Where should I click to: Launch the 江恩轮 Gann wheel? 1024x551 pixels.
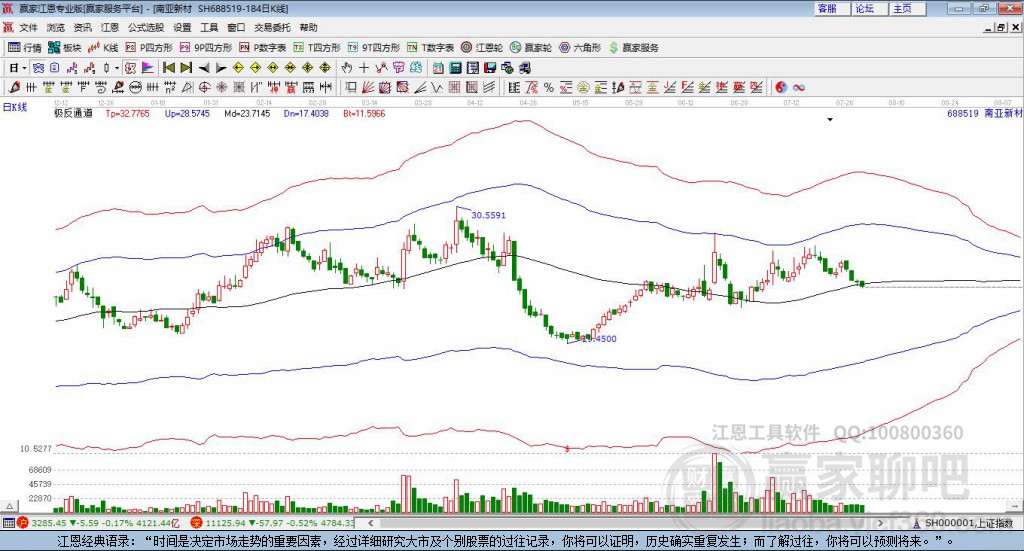pos(482,48)
